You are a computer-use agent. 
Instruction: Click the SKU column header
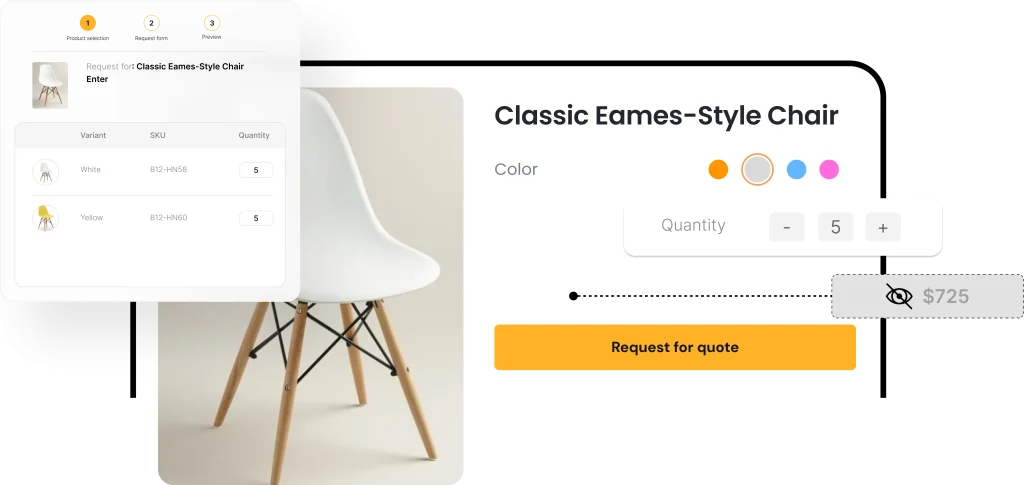(x=157, y=135)
